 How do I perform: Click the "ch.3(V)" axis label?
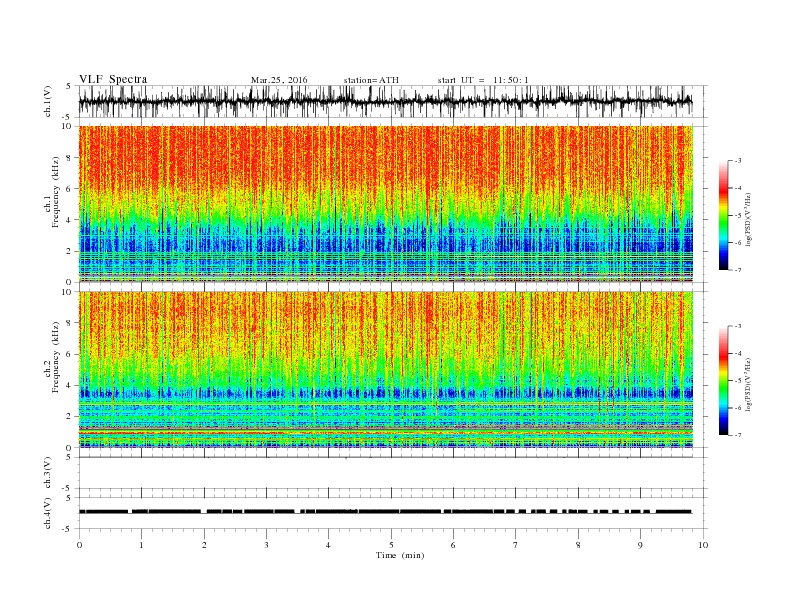pyautogui.click(x=47, y=473)
